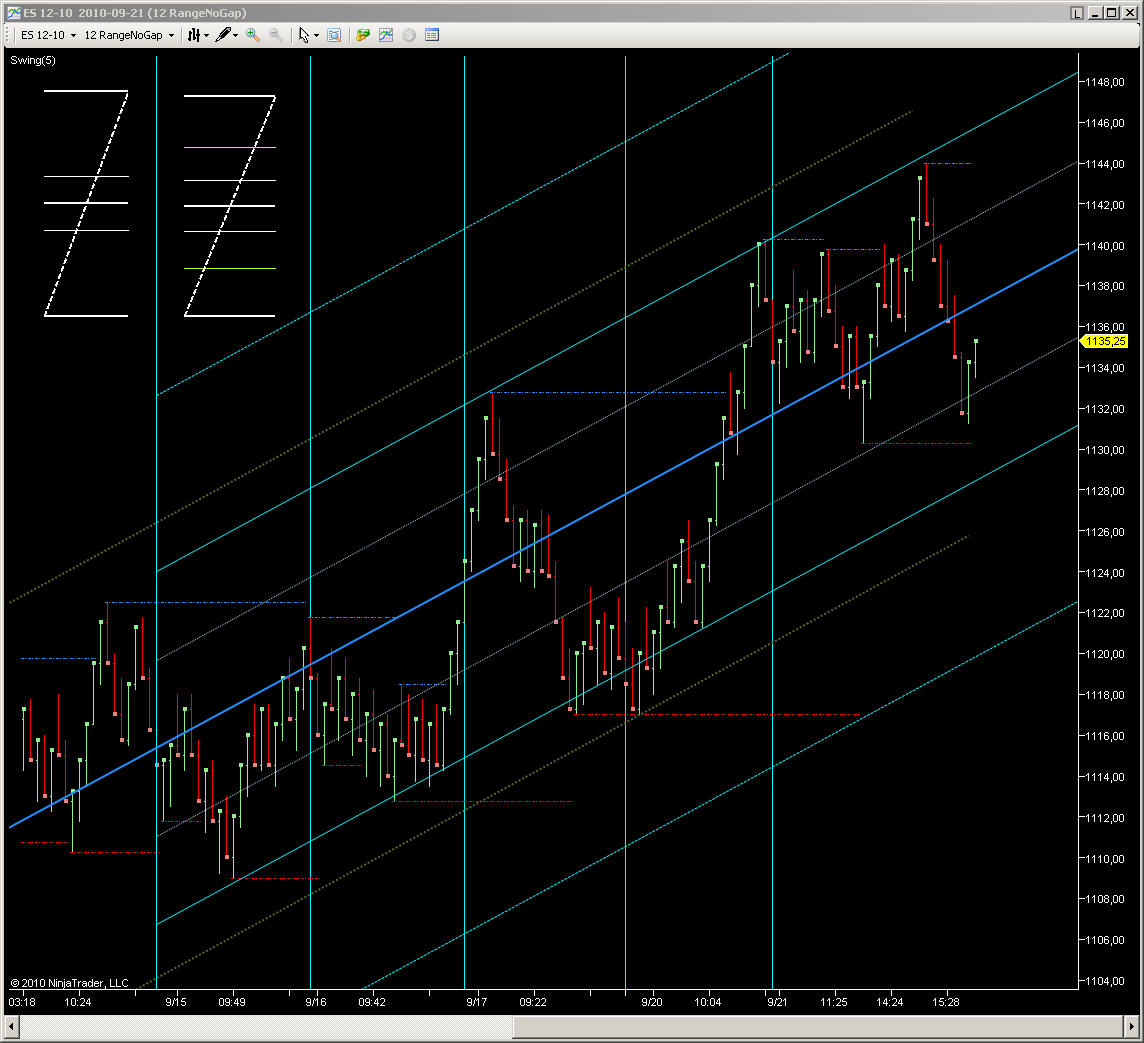The image size is (1144, 1043).
Task: Select the draw tools pen icon
Action: [x=223, y=35]
